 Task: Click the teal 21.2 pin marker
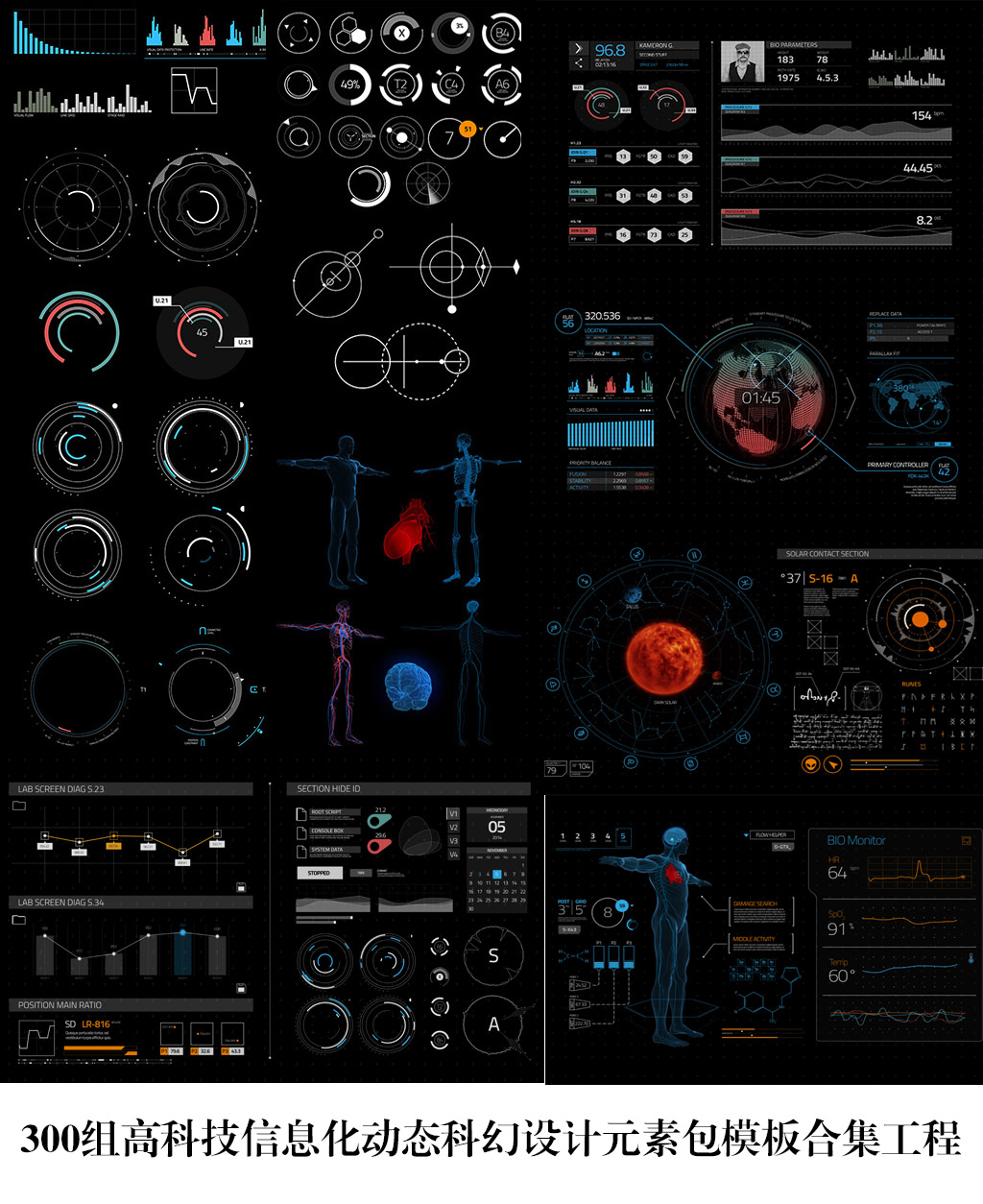coord(378,821)
